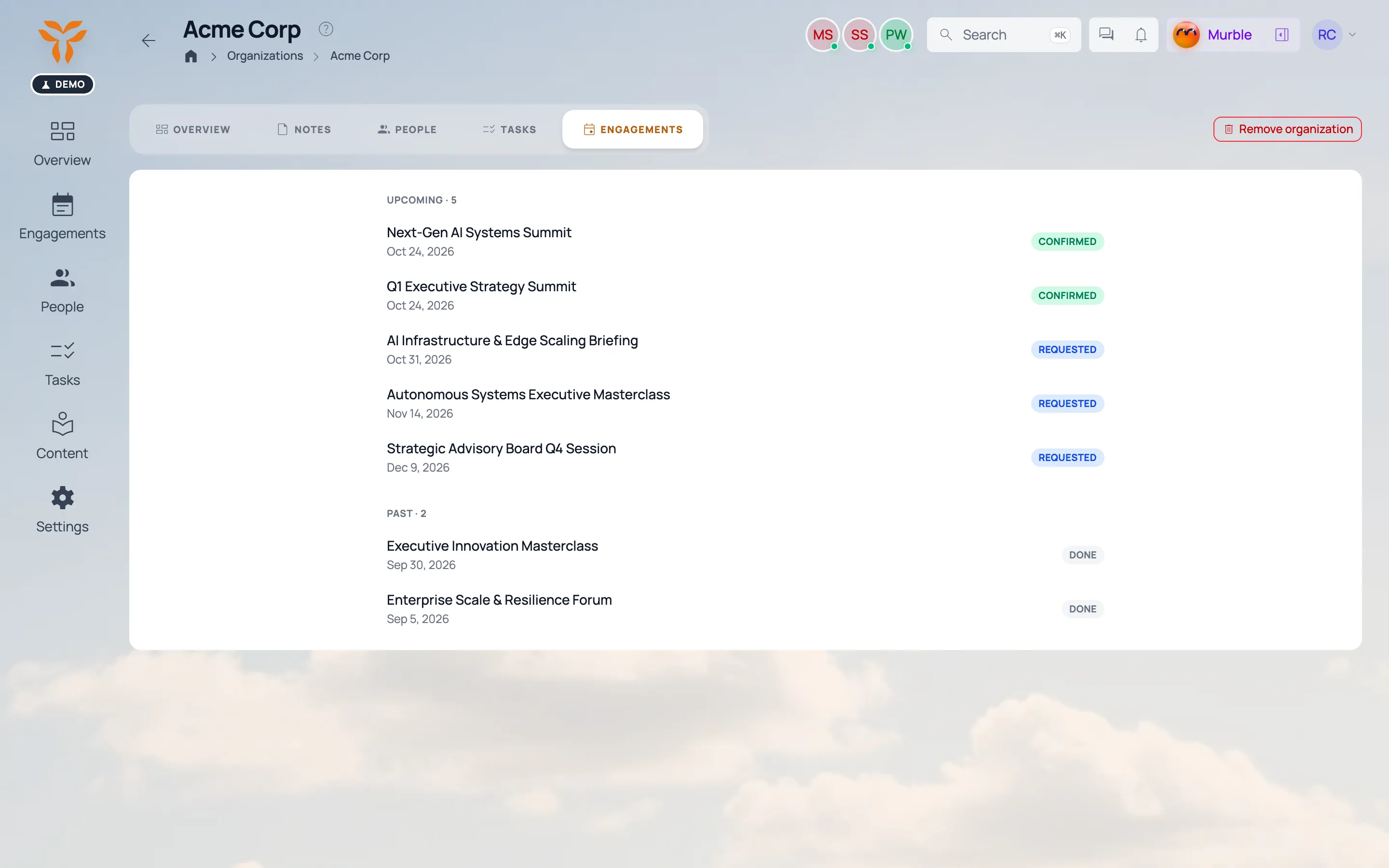Viewport: 1389px width, 868px height.
Task: Open Q1 Executive Strategy Summit engagement
Action: [745, 296]
